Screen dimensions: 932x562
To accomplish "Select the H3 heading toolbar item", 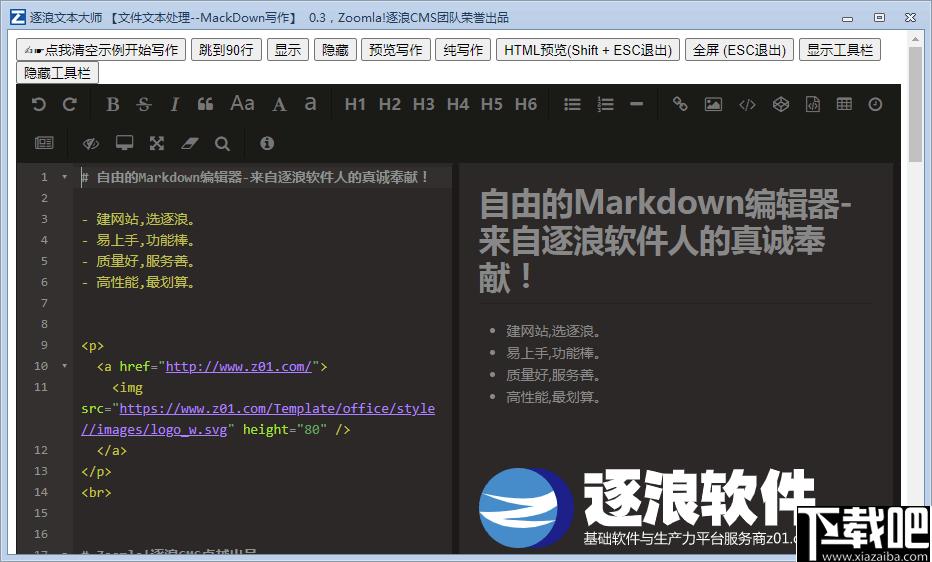I will pos(424,105).
